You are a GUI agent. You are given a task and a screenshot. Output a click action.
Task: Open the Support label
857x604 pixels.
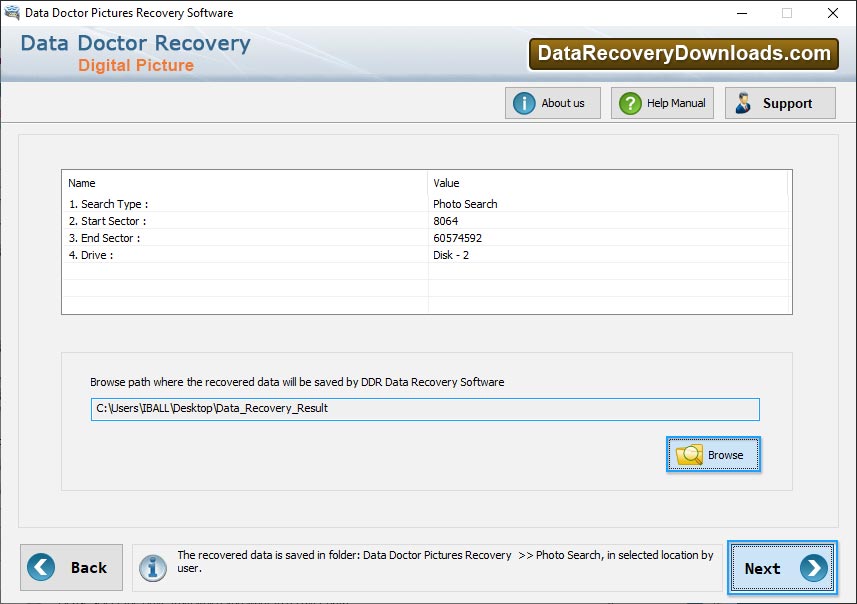click(787, 103)
